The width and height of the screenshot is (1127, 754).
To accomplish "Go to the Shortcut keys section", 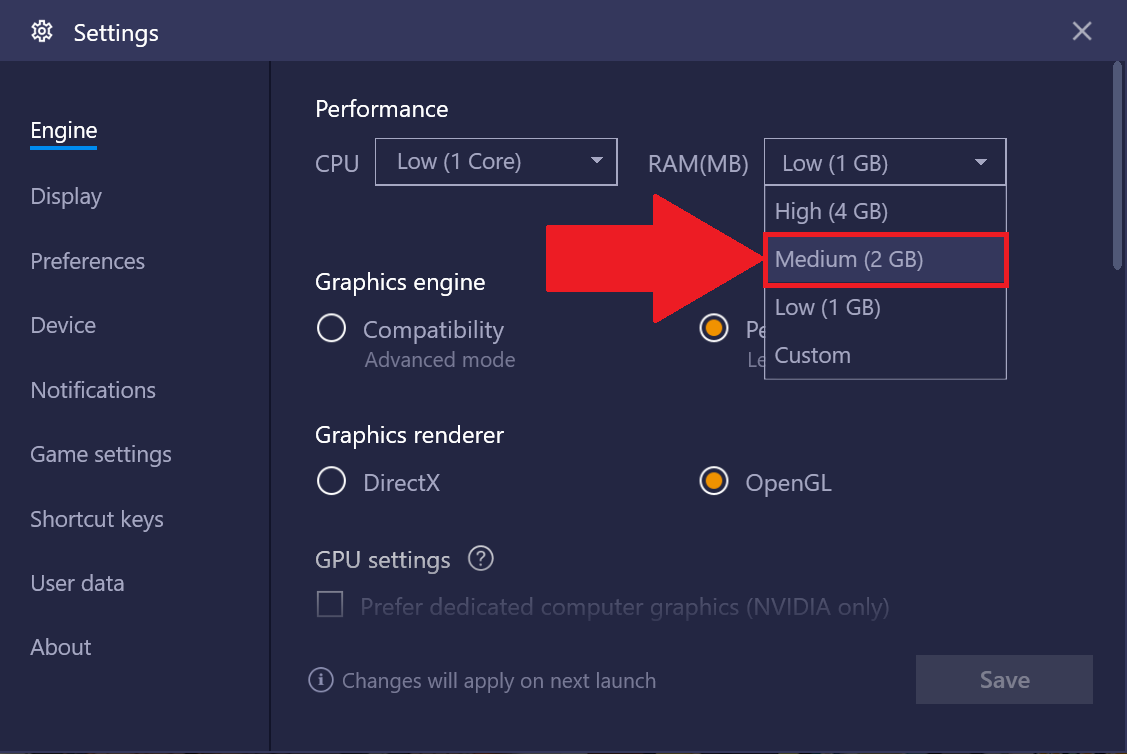I will coord(97,519).
